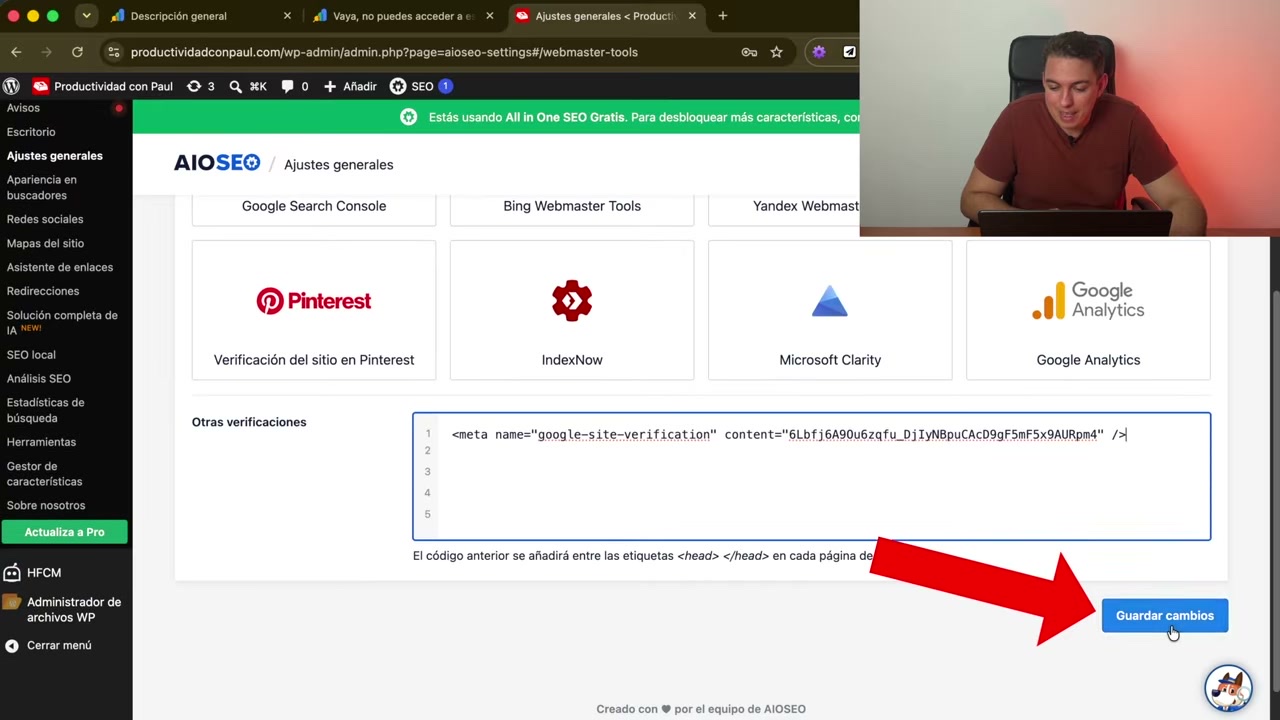This screenshot has width=1280, height=720.
Task: Select the Microsoft Clarity card
Action: coord(830,310)
